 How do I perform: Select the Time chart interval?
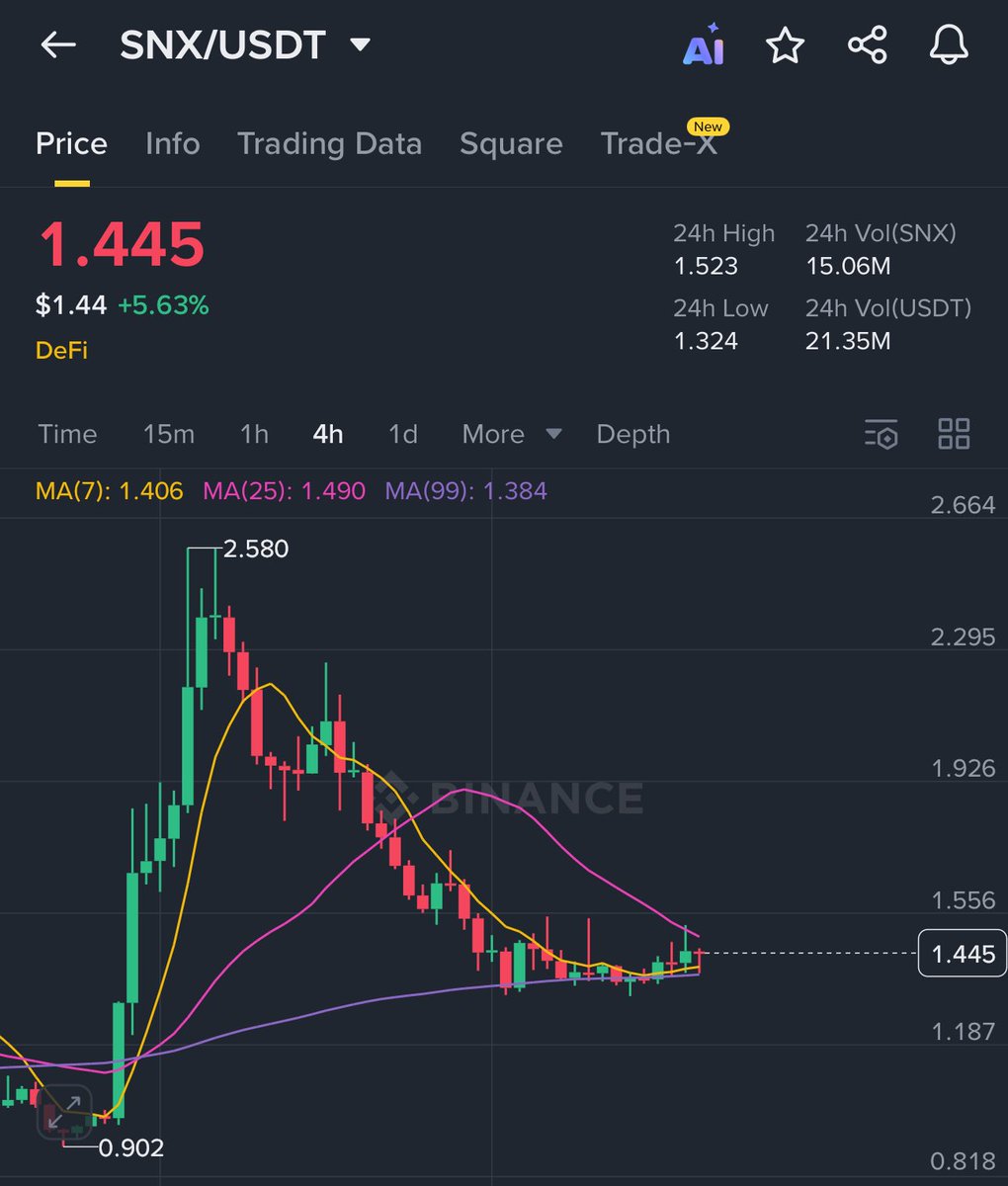pos(67,434)
